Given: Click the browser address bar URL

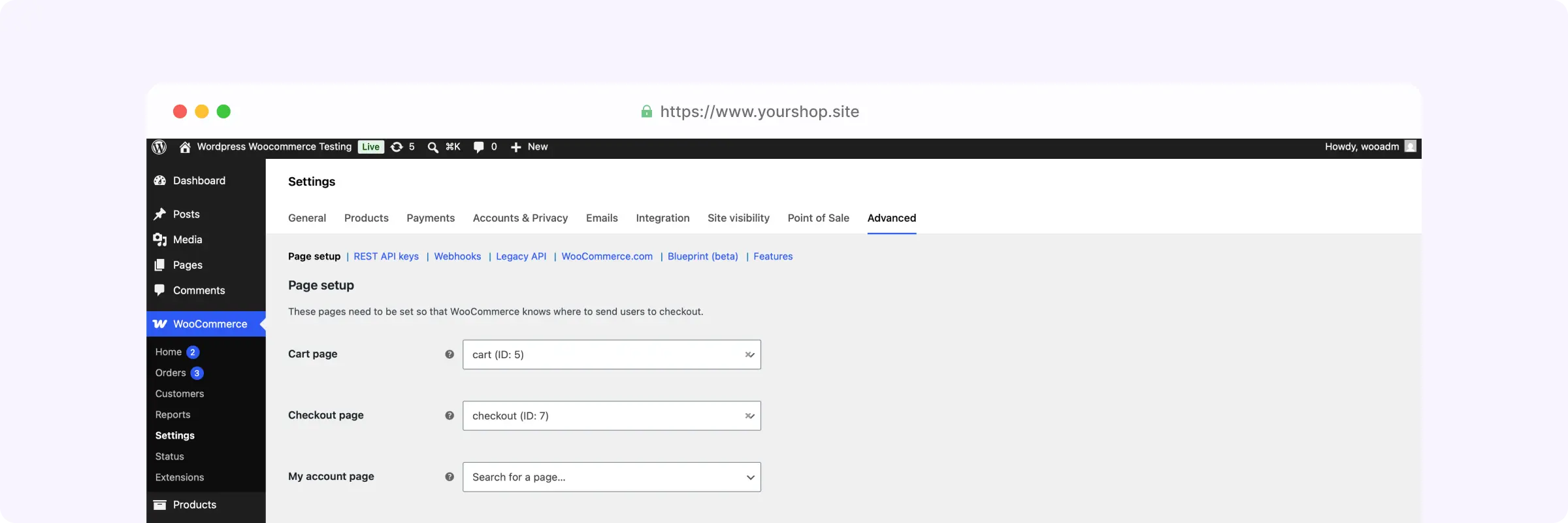Looking at the screenshot, I should (x=759, y=111).
